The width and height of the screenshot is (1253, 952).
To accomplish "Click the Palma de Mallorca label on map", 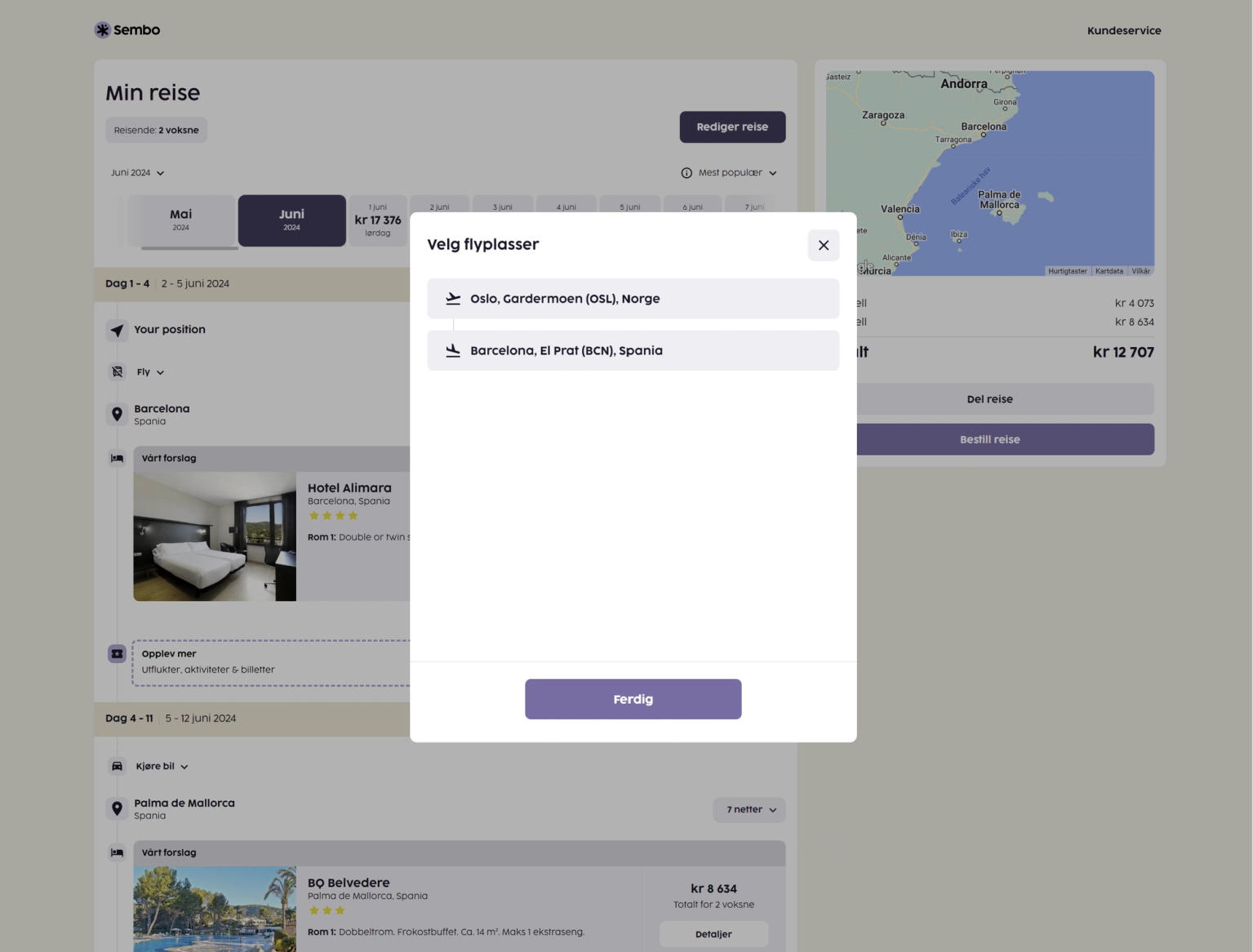I will (999, 200).
